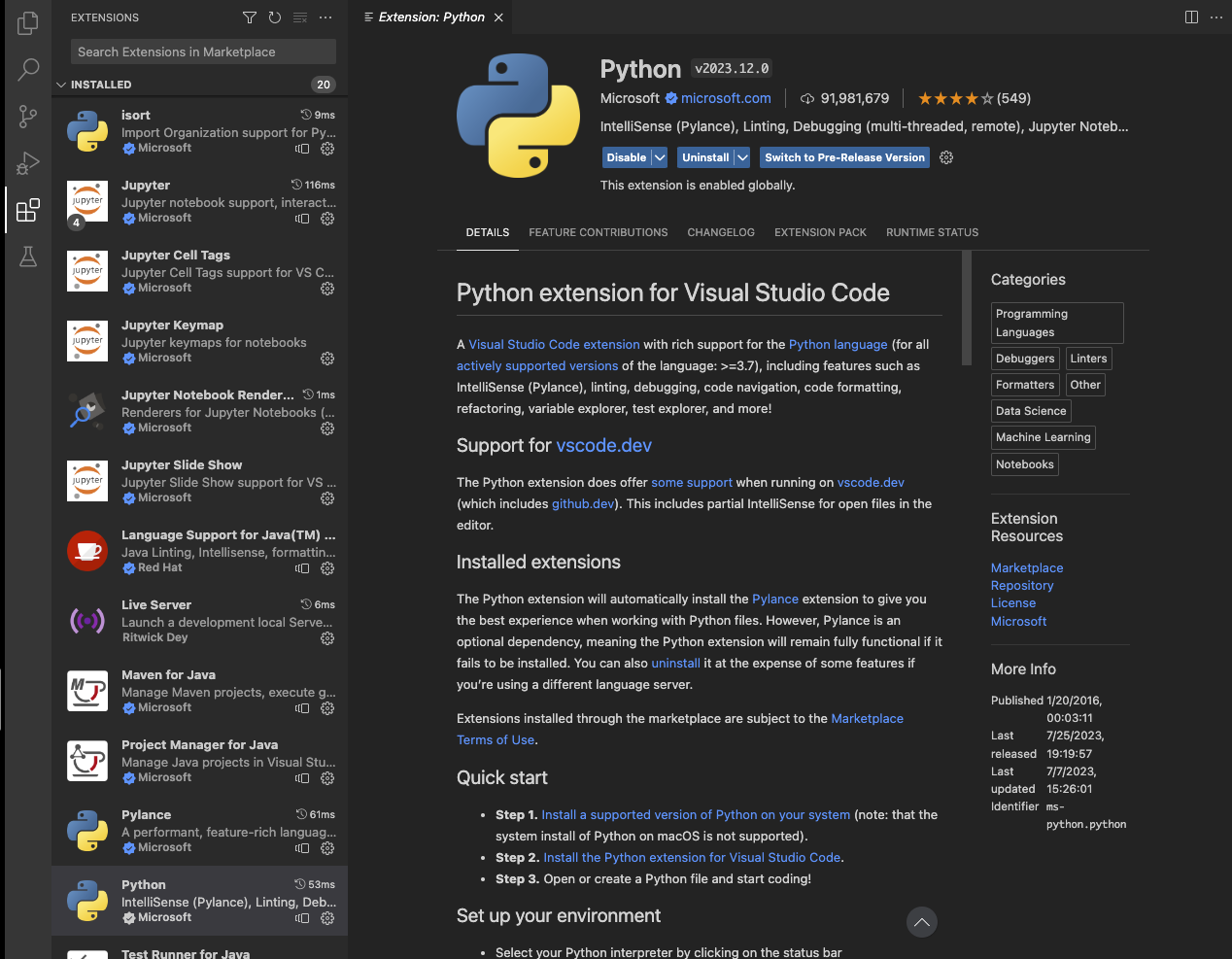Close the Extension: Python tab
Image resolution: width=1232 pixels, height=959 pixels.
[498, 17]
